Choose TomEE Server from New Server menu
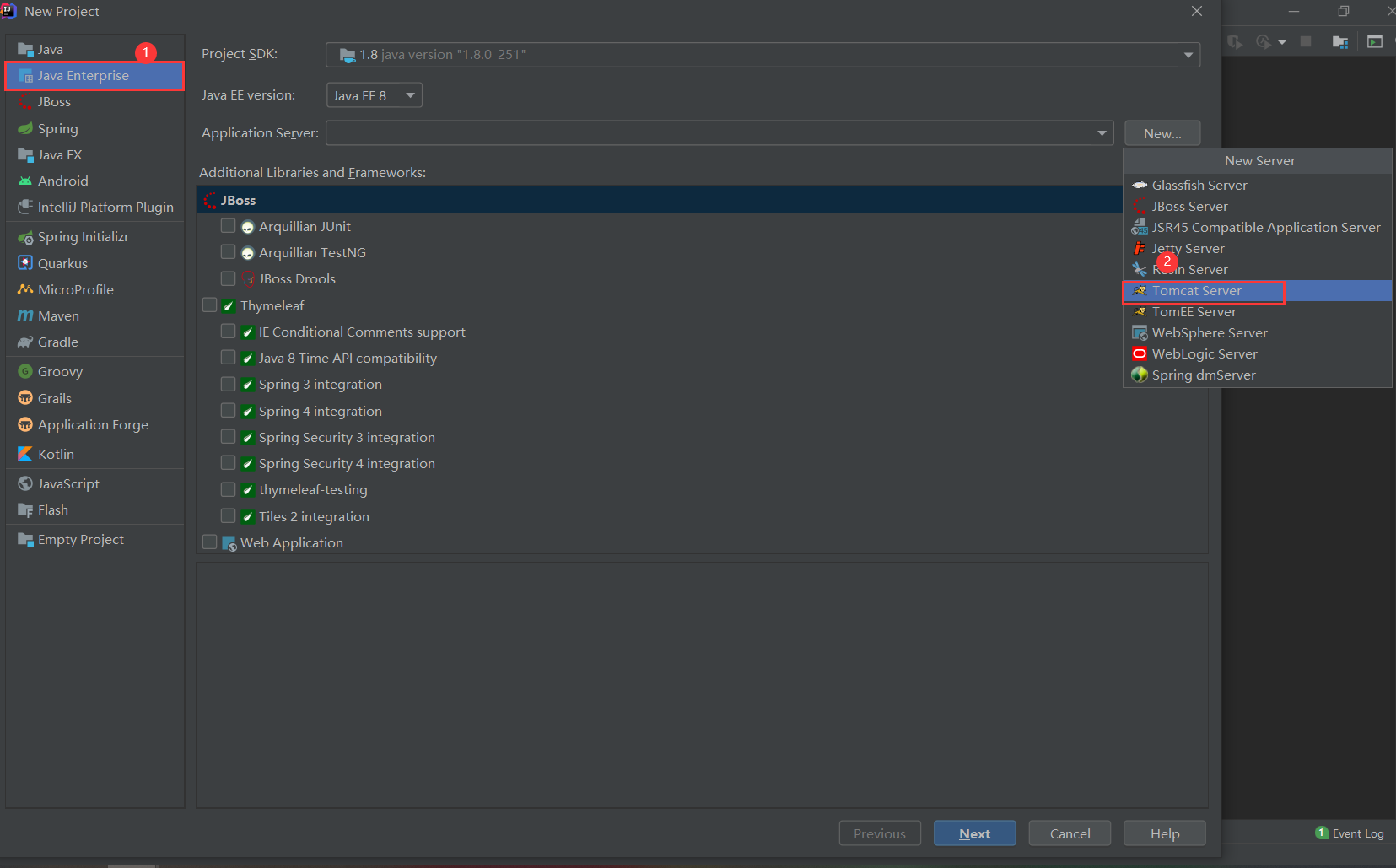 tap(1257, 311)
